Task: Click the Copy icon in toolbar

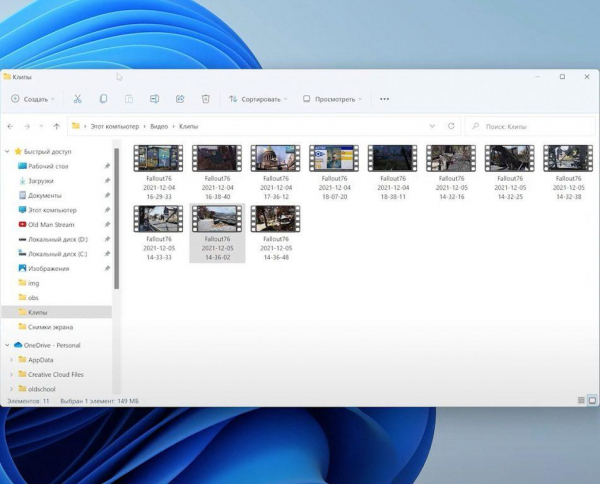Action: (x=103, y=99)
